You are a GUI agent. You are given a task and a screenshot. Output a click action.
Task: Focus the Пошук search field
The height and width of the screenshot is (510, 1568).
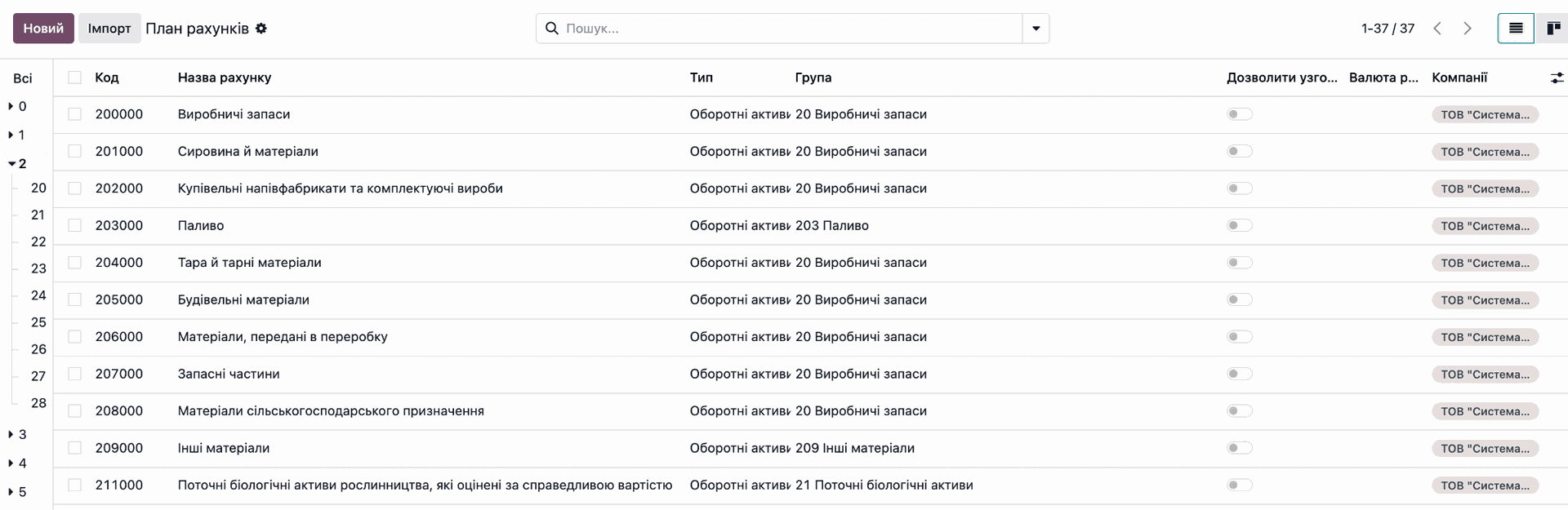point(791,29)
